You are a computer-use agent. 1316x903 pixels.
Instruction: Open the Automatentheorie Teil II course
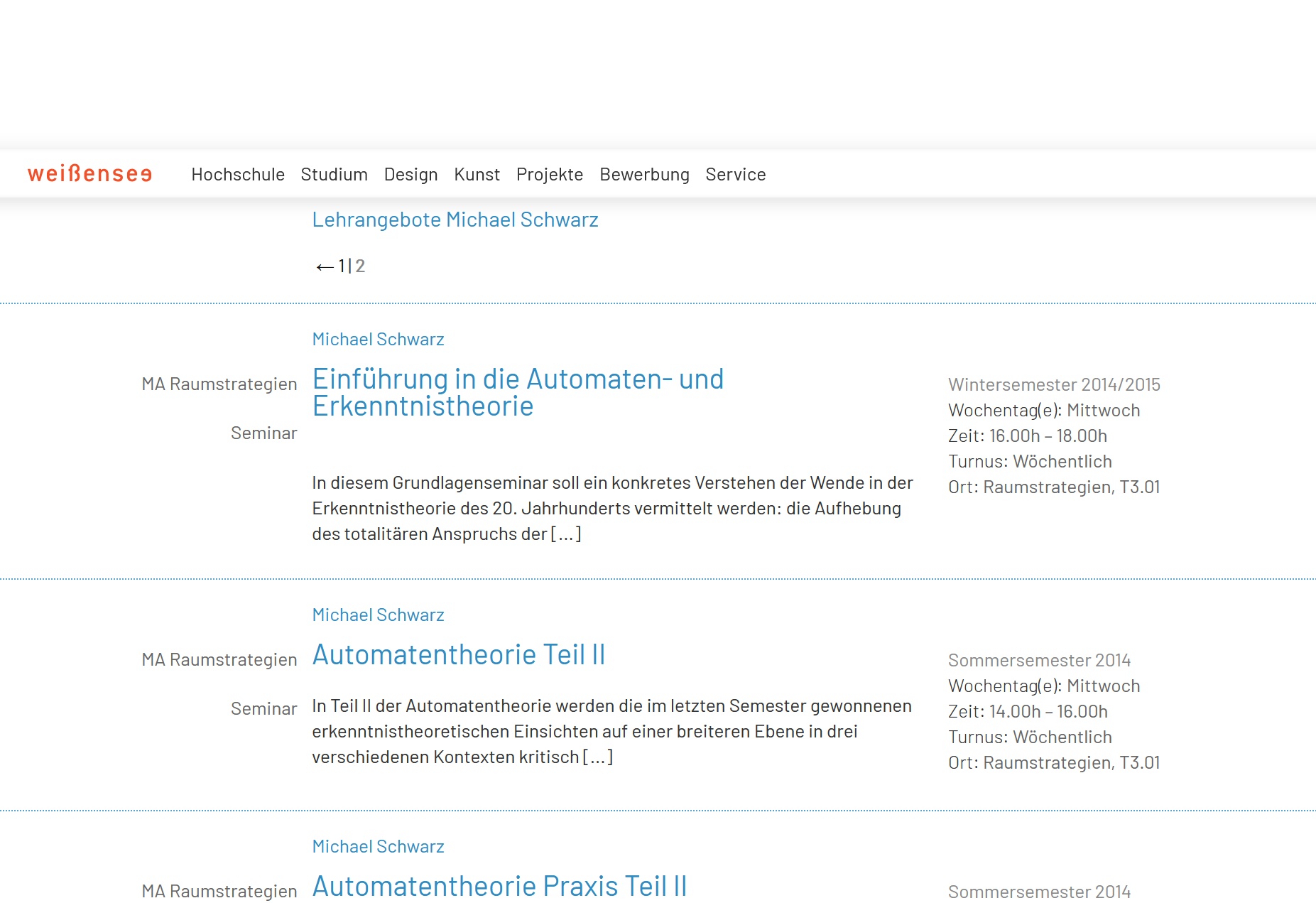click(458, 655)
